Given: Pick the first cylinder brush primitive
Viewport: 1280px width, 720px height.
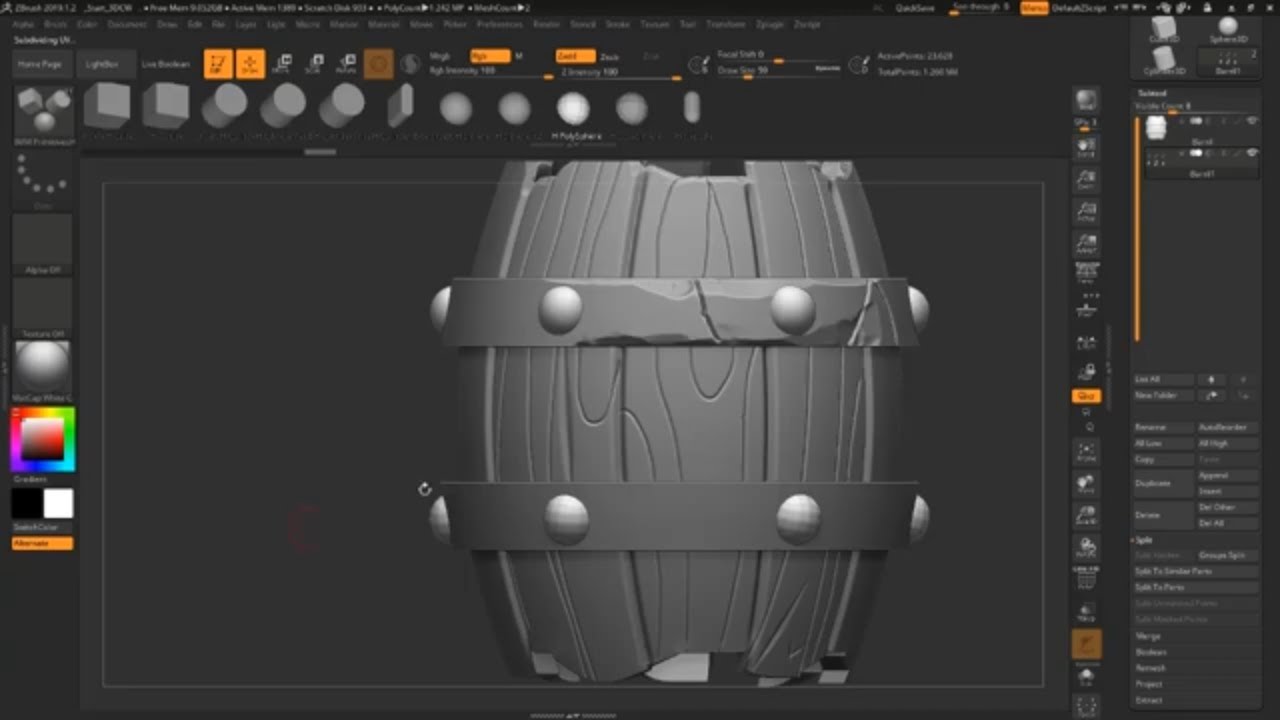Looking at the screenshot, I should (x=225, y=106).
